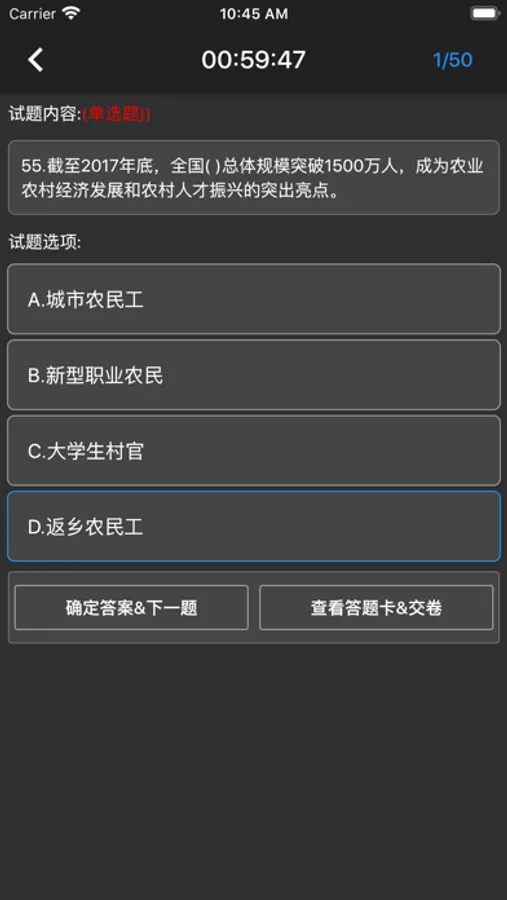Tap the question 55 text box
The image size is (507, 900).
254,177
